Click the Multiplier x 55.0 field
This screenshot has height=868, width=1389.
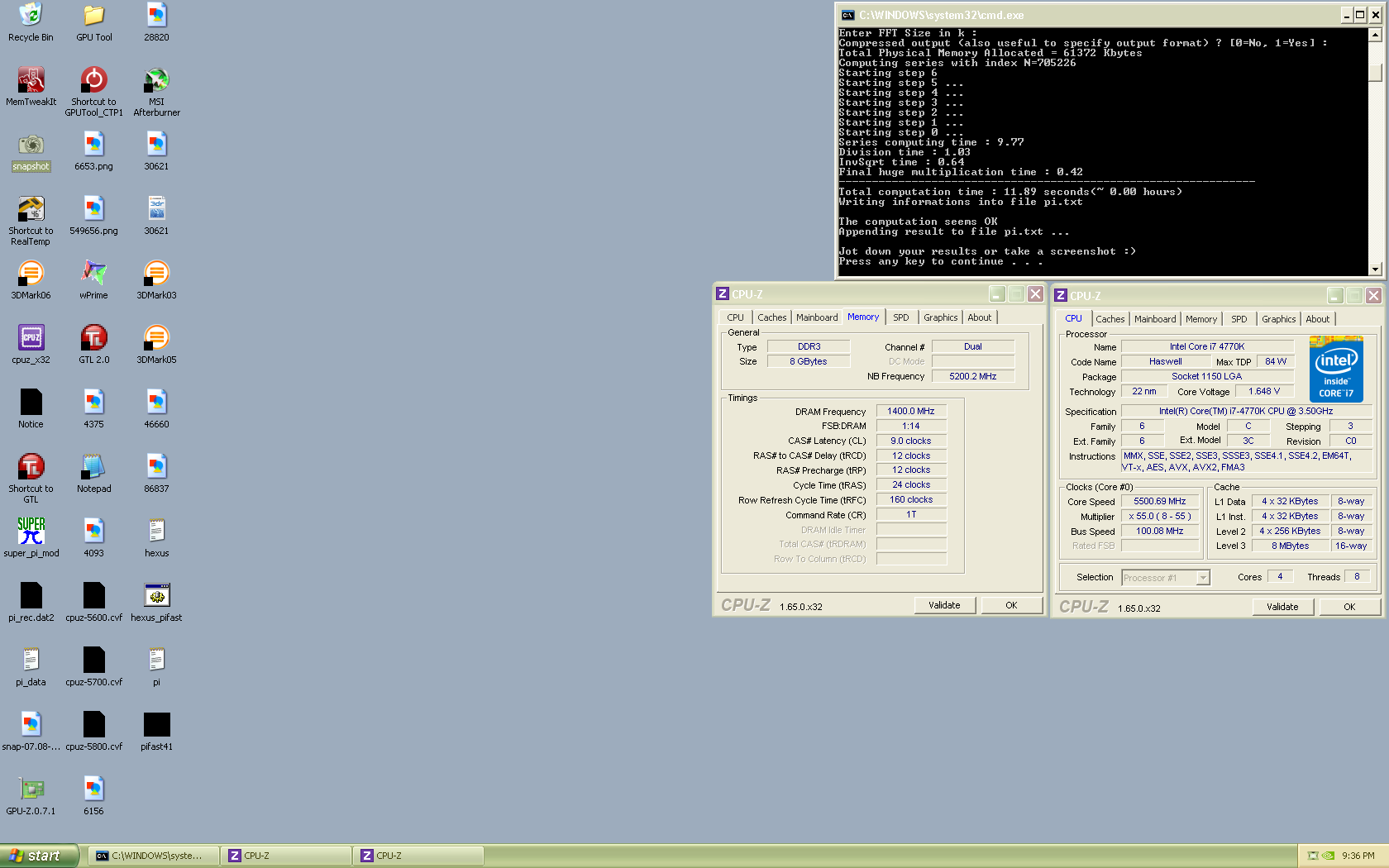pyautogui.click(x=1159, y=516)
